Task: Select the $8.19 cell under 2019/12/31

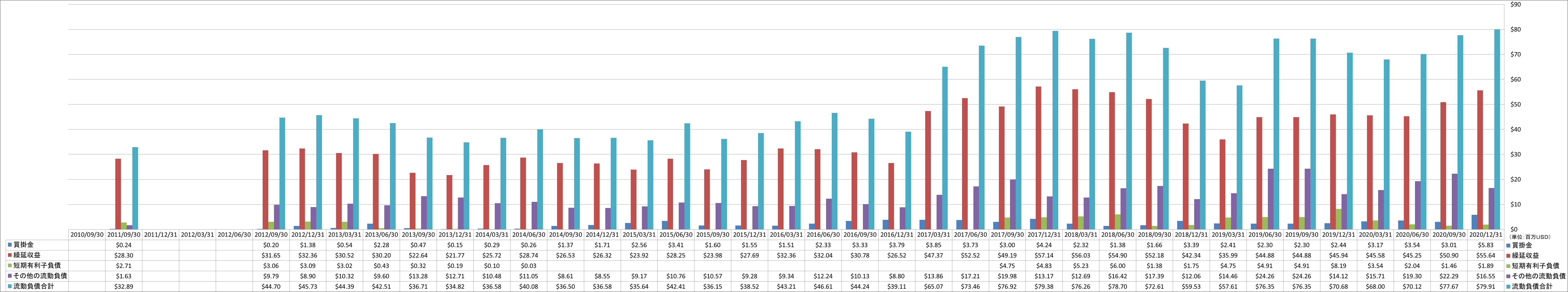Action: (x=1339, y=266)
